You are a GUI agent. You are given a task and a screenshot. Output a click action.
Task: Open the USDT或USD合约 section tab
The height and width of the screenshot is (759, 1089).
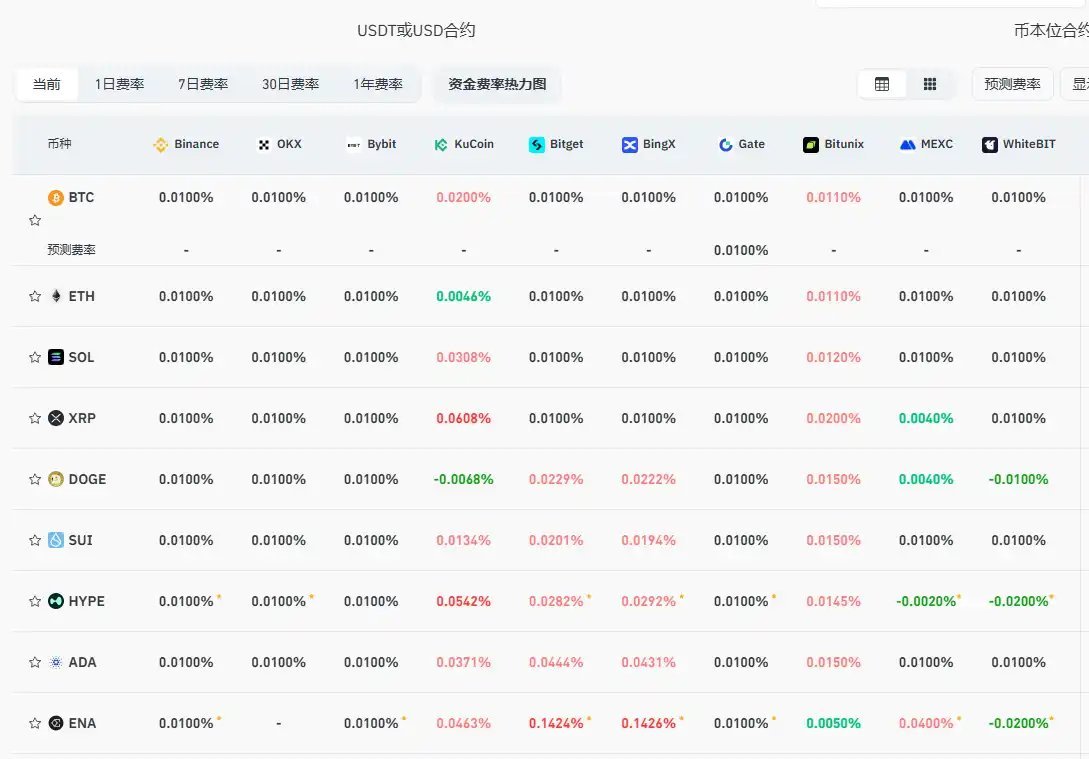point(416,31)
